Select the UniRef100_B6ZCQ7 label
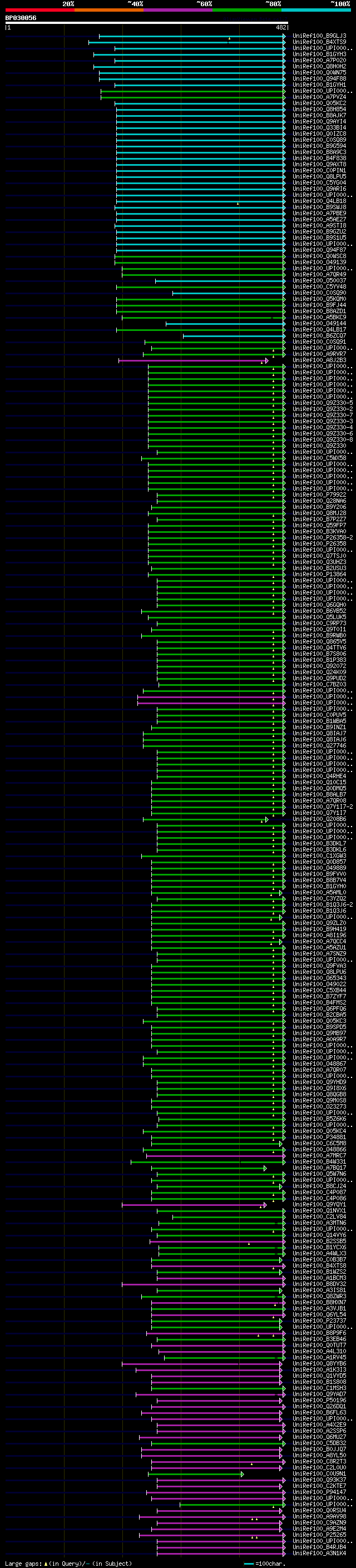This screenshot has width=356, height=1568. pos(319,335)
